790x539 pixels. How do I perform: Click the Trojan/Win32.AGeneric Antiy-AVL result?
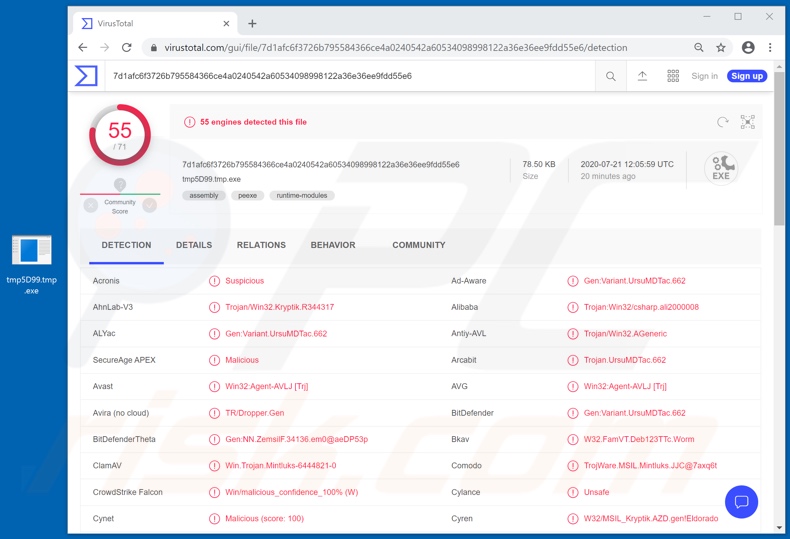coord(625,333)
